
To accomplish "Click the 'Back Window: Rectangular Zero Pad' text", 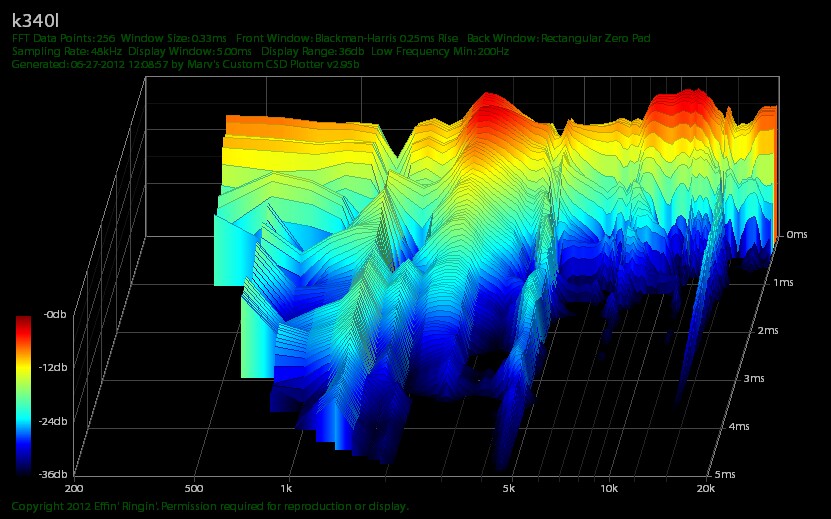I will (559, 38).
